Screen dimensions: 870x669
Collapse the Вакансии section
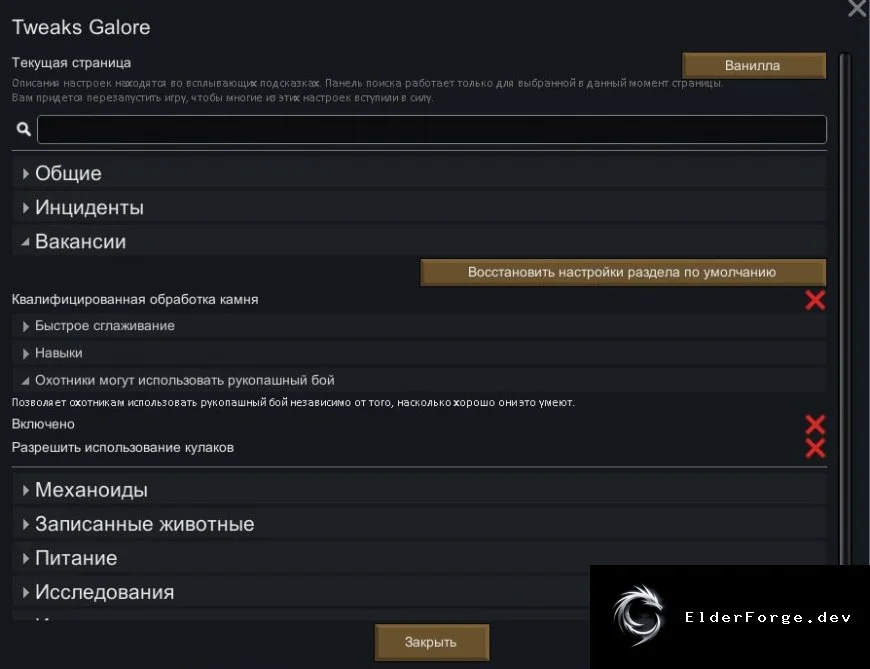(419, 241)
